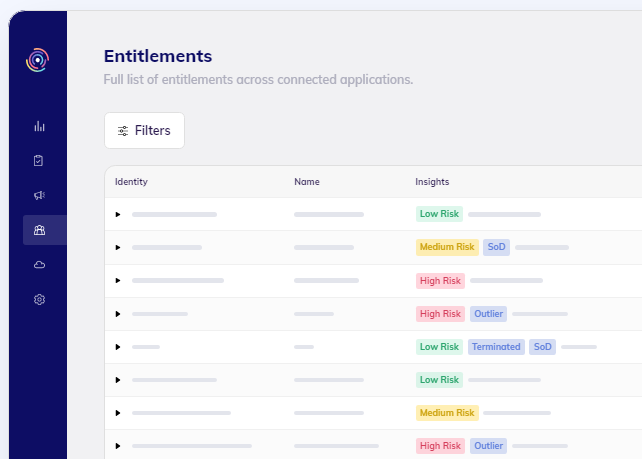Select the identities people icon in sidebar
The width and height of the screenshot is (642, 459).
pos(39,230)
